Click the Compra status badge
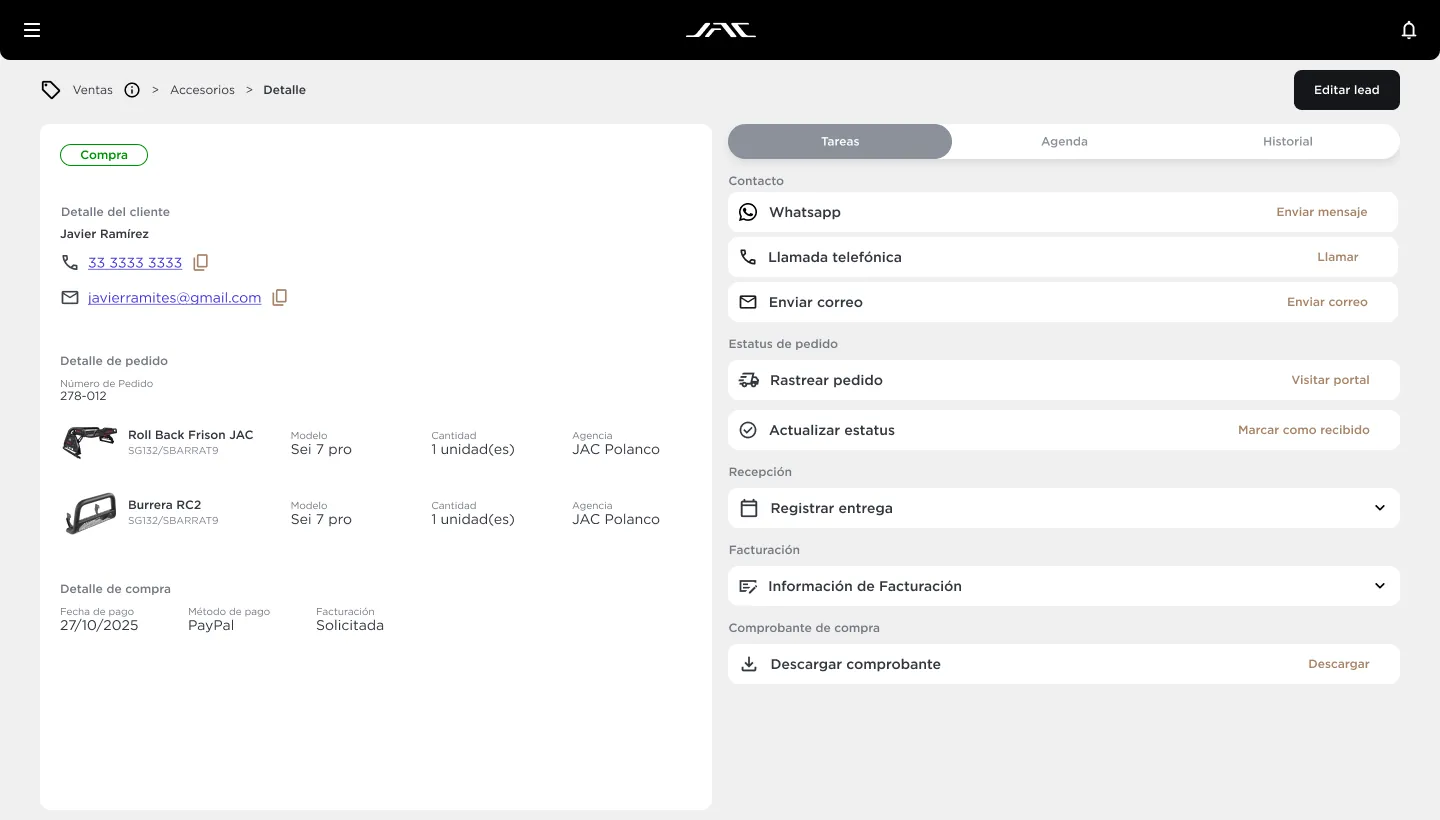 click(x=104, y=155)
